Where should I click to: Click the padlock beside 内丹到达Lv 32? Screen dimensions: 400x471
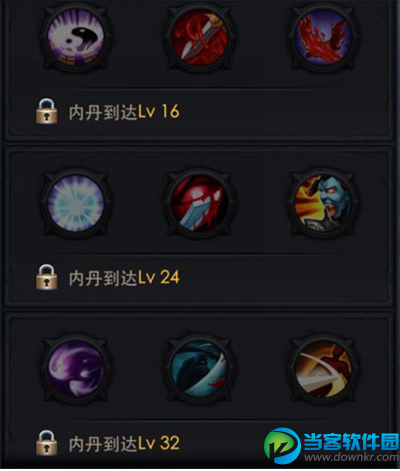pos(47,443)
